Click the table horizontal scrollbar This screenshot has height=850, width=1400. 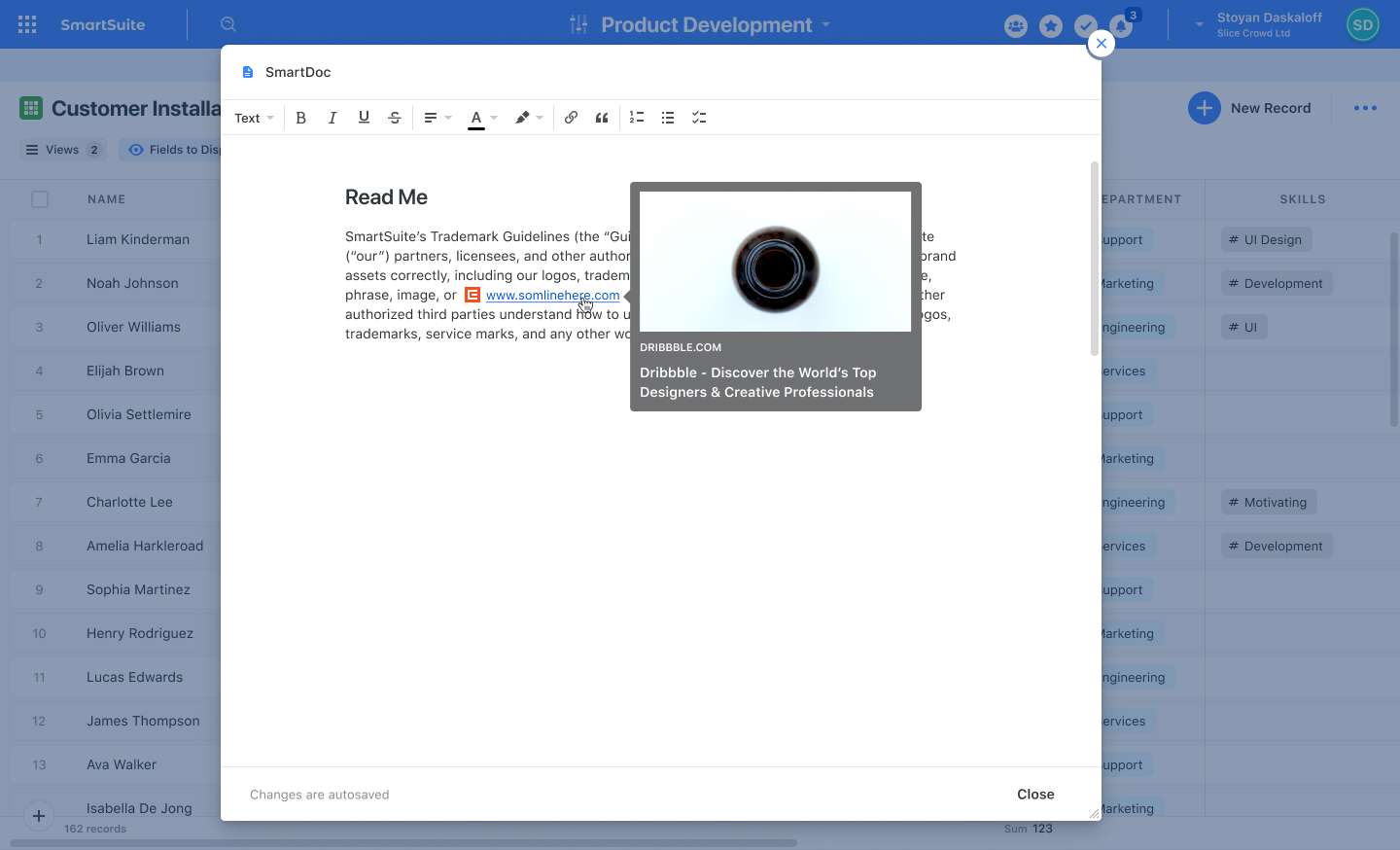point(403,843)
